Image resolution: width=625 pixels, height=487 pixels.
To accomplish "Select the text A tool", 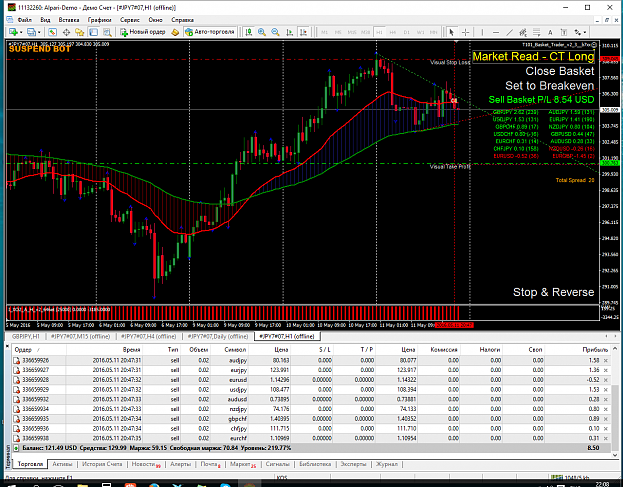I will pos(550,32).
